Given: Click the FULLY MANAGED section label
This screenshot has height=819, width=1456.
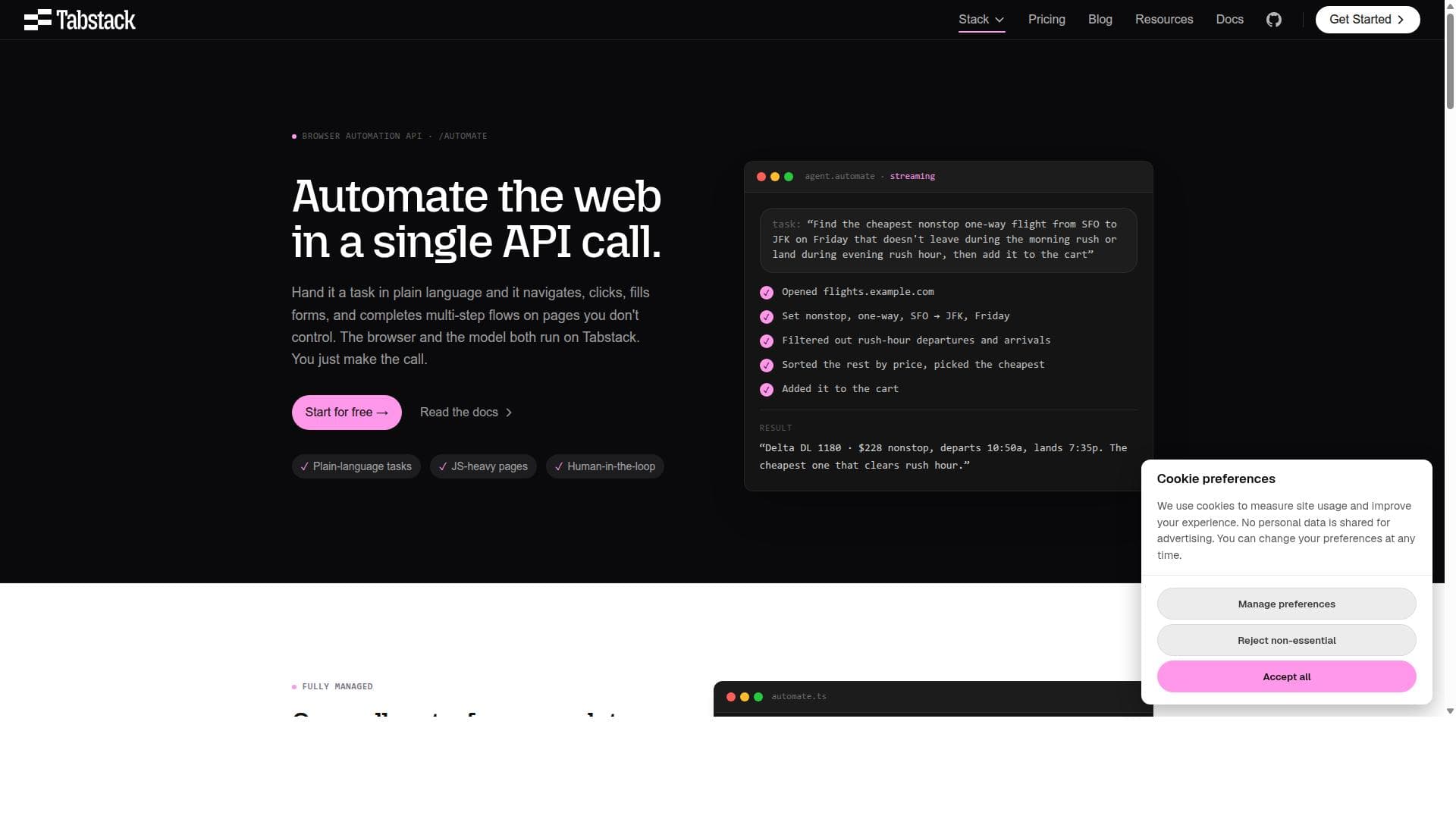Looking at the screenshot, I should coord(337,687).
